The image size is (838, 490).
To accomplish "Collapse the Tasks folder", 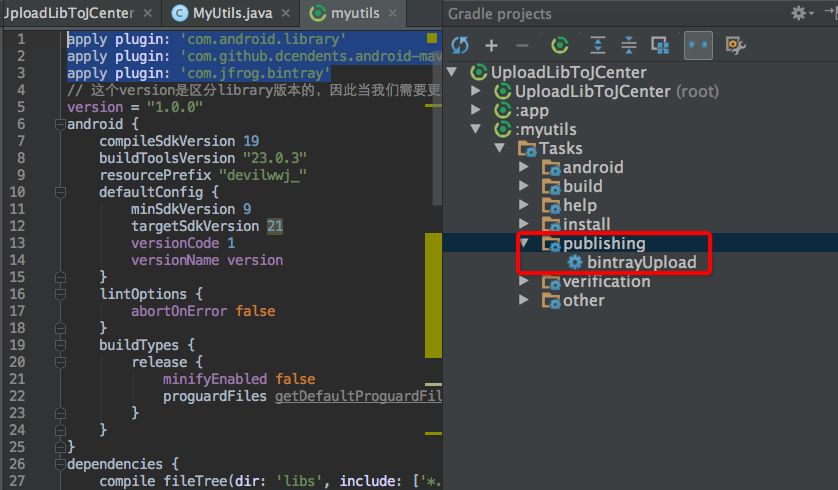I will click(500, 148).
